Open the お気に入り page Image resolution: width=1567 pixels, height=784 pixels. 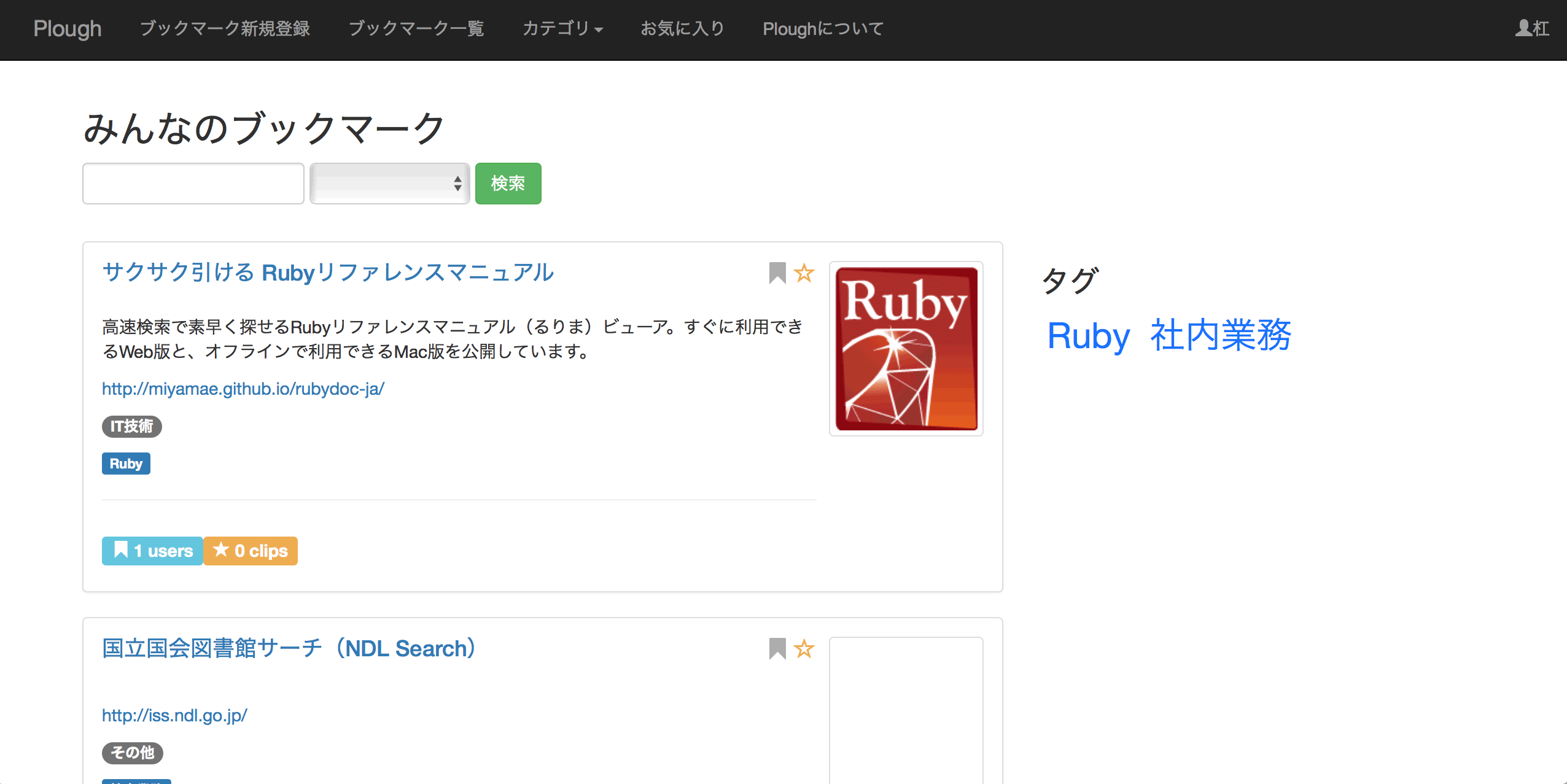pos(682,29)
